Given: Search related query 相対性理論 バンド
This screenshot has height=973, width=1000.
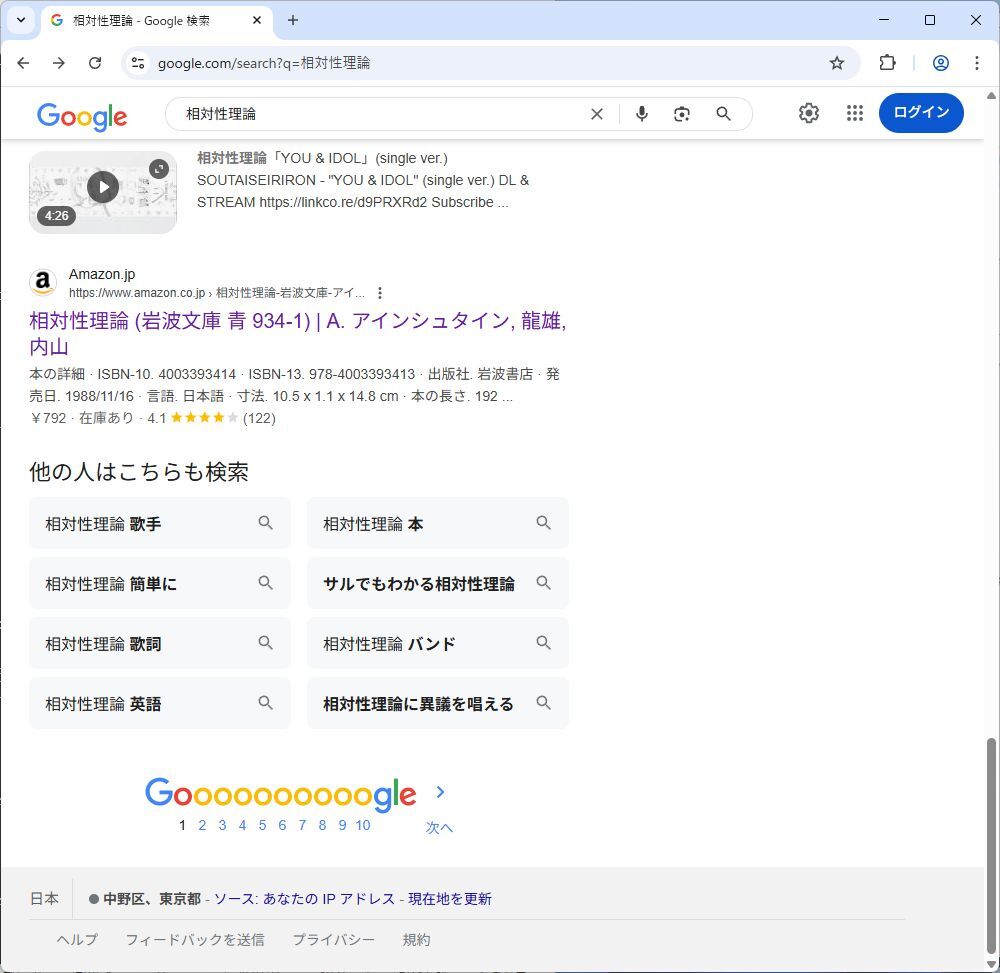Looking at the screenshot, I should pos(438,643).
